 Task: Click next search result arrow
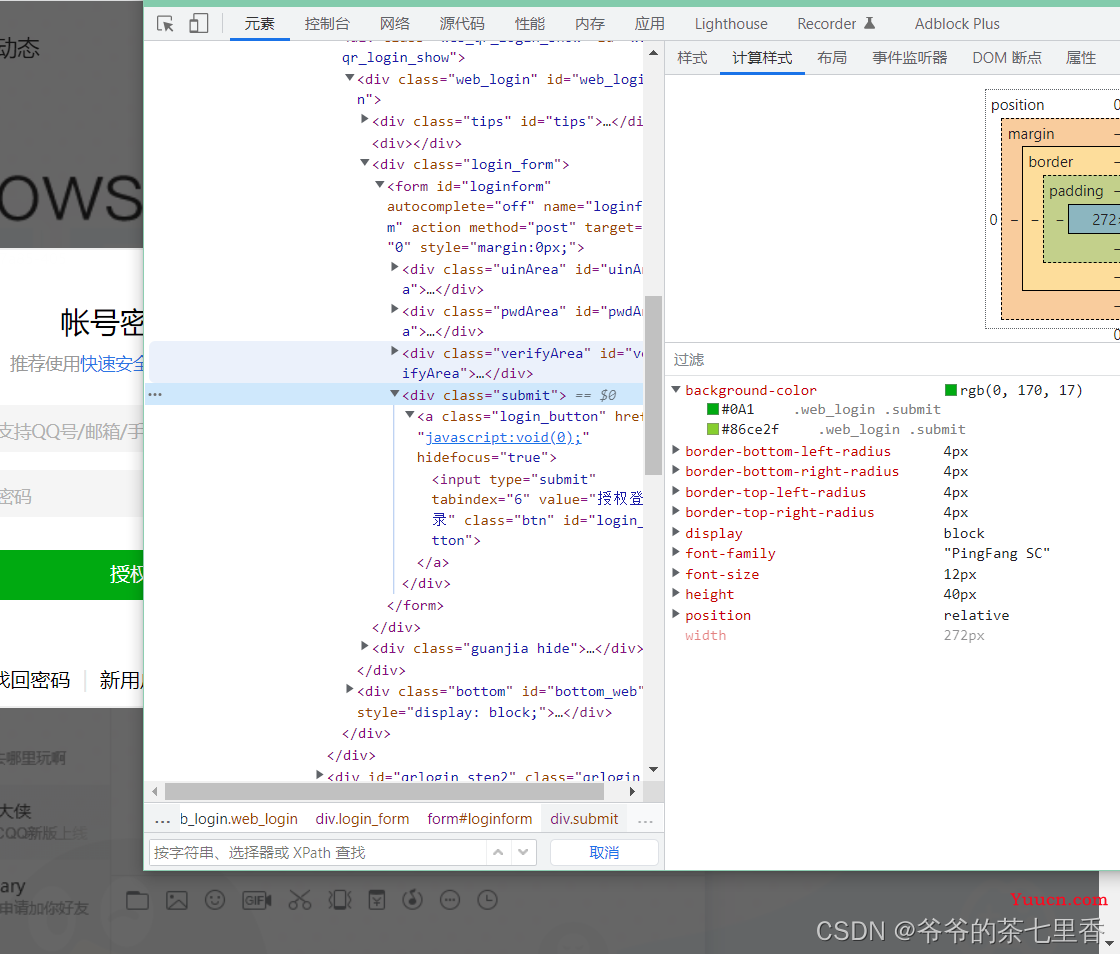pyautogui.click(x=524, y=853)
